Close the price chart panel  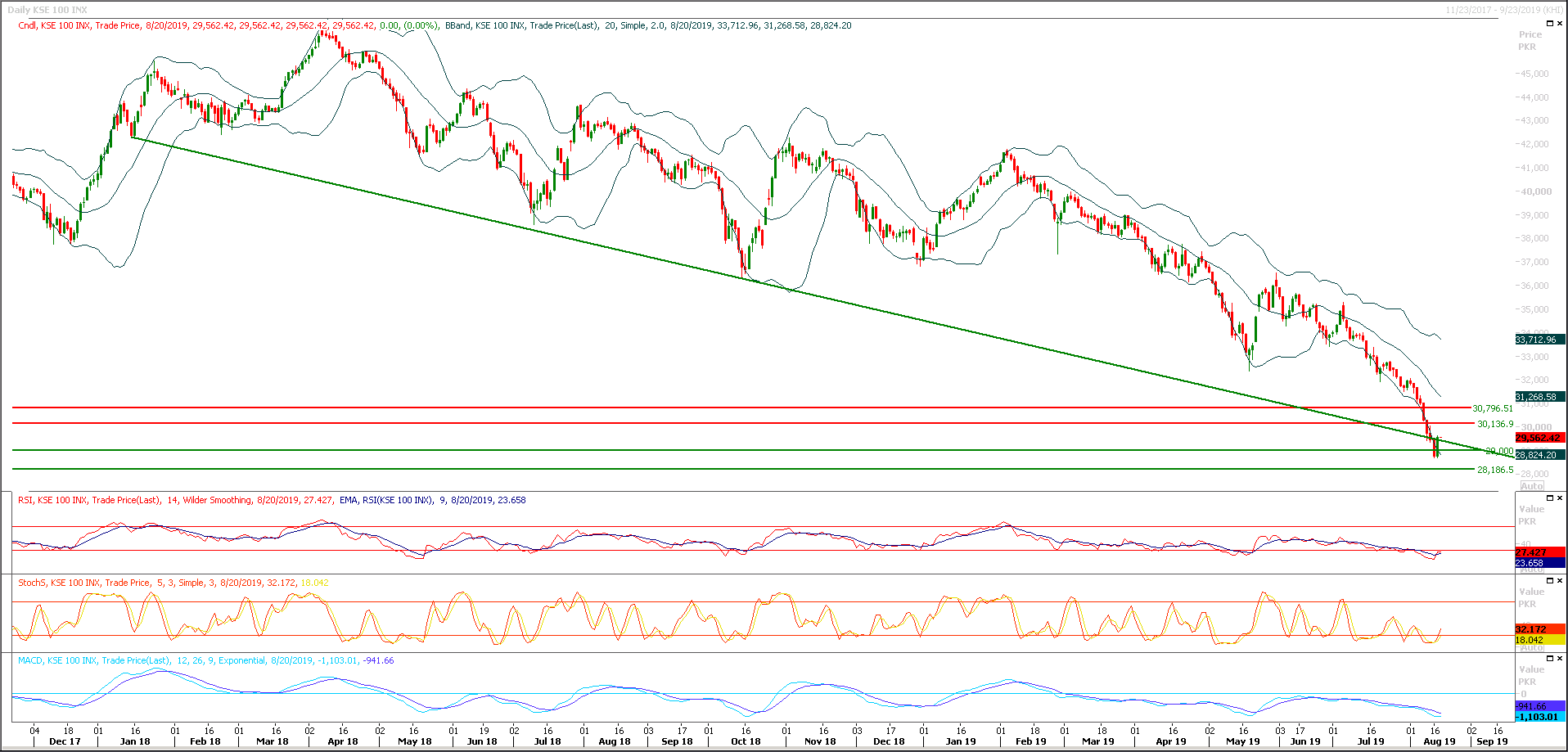coord(1560,23)
